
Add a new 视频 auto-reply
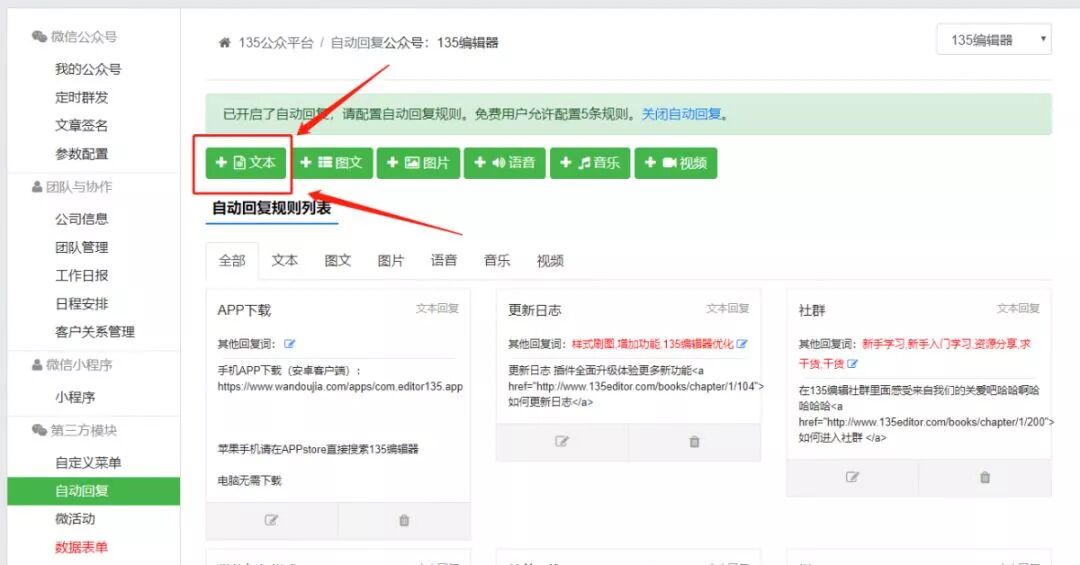[675, 163]
